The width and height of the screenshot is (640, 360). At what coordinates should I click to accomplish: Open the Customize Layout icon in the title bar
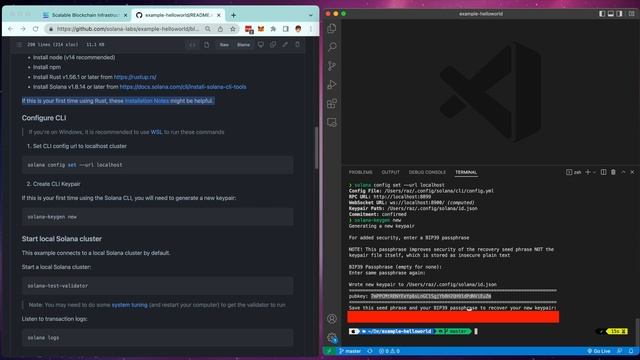tap(631, 13)
